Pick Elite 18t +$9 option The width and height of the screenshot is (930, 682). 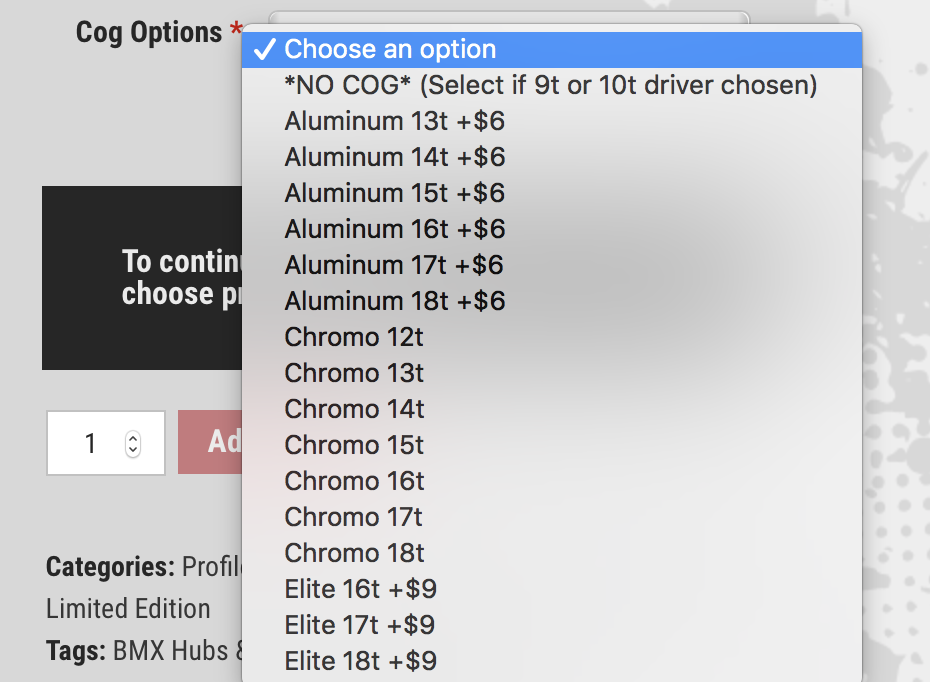[x=360, y=661]
